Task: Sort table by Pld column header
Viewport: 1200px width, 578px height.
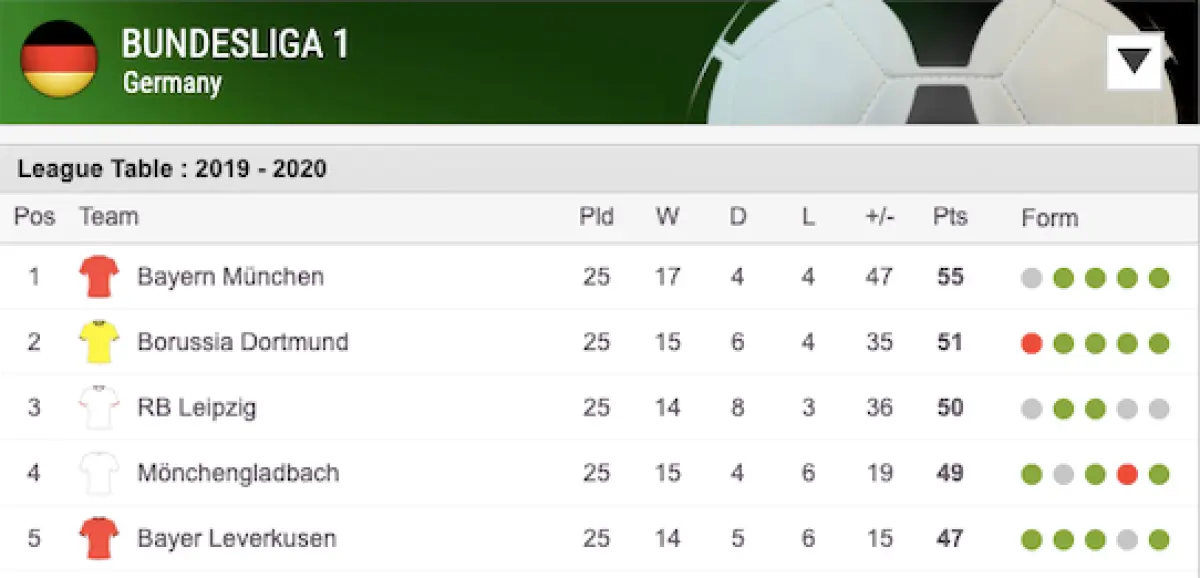Action: point(597,216)
